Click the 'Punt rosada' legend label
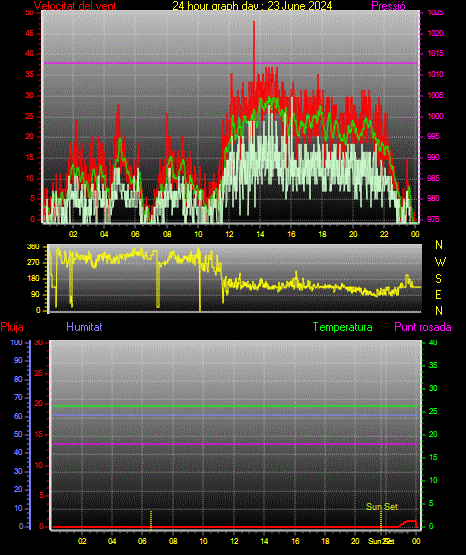The image size is (466, 555). coord(423,327)
